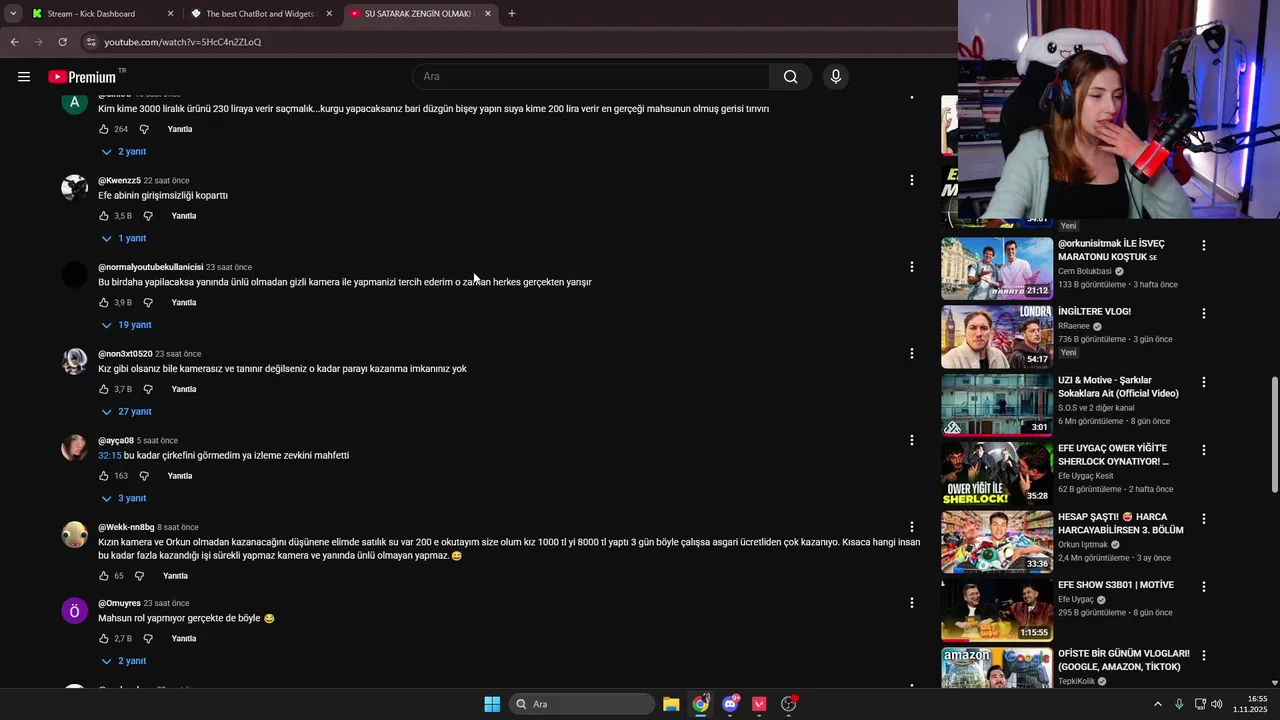
Task: Reply to @Omuyres via Yanıtla
Action: (x=184, y=639)
